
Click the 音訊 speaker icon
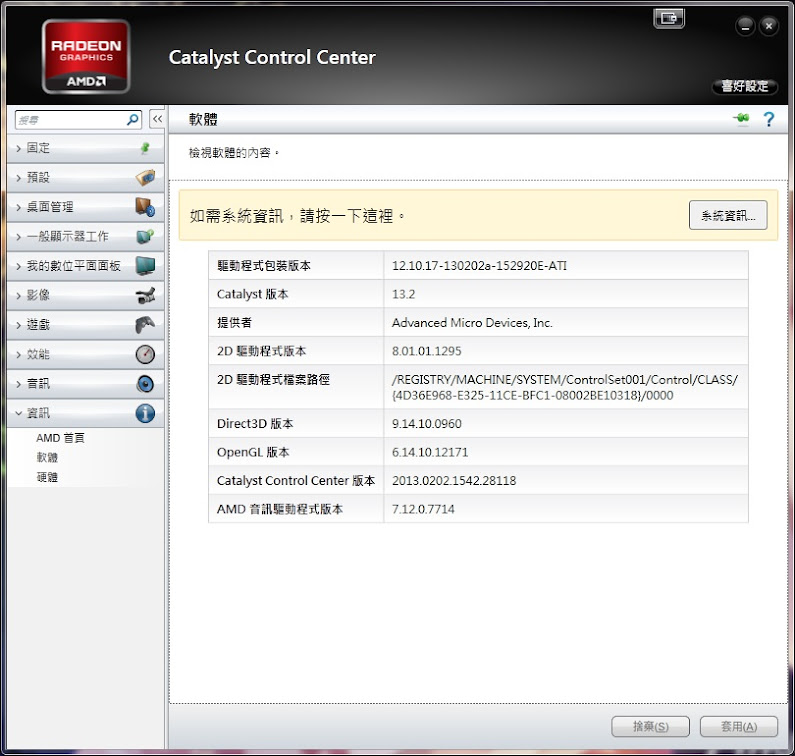[145, 384]
